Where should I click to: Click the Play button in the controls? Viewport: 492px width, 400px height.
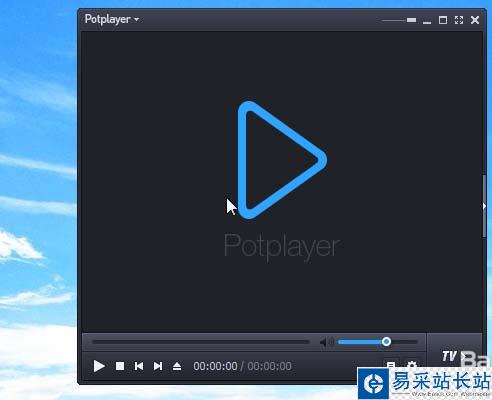(99, 366)
